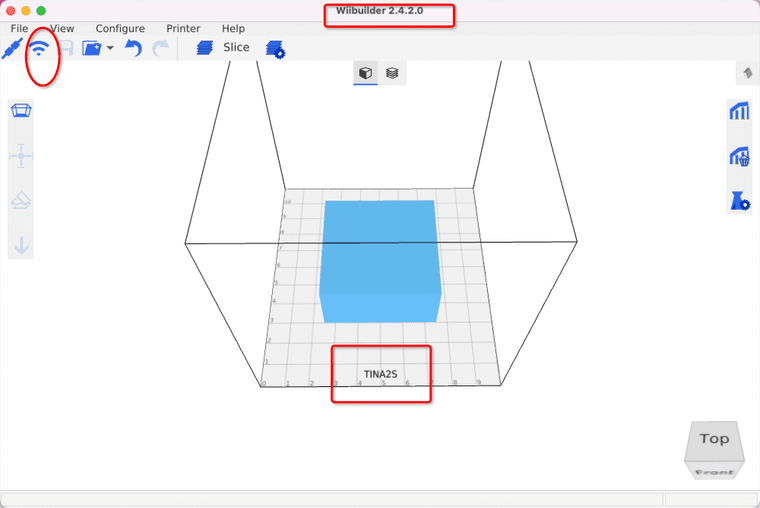Open the Printer menu
Viewport: 760px width, 508px height.
183,29
